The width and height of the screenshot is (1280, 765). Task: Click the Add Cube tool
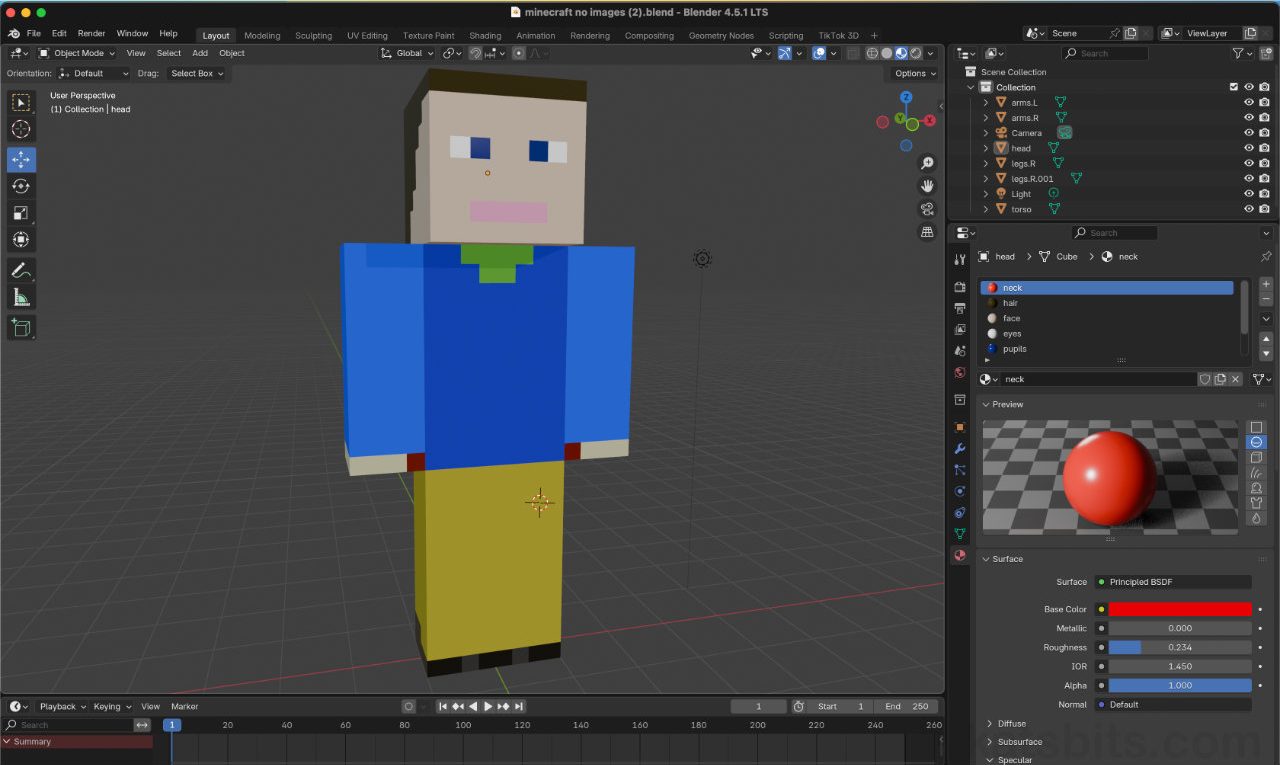[x=21, y=327]
